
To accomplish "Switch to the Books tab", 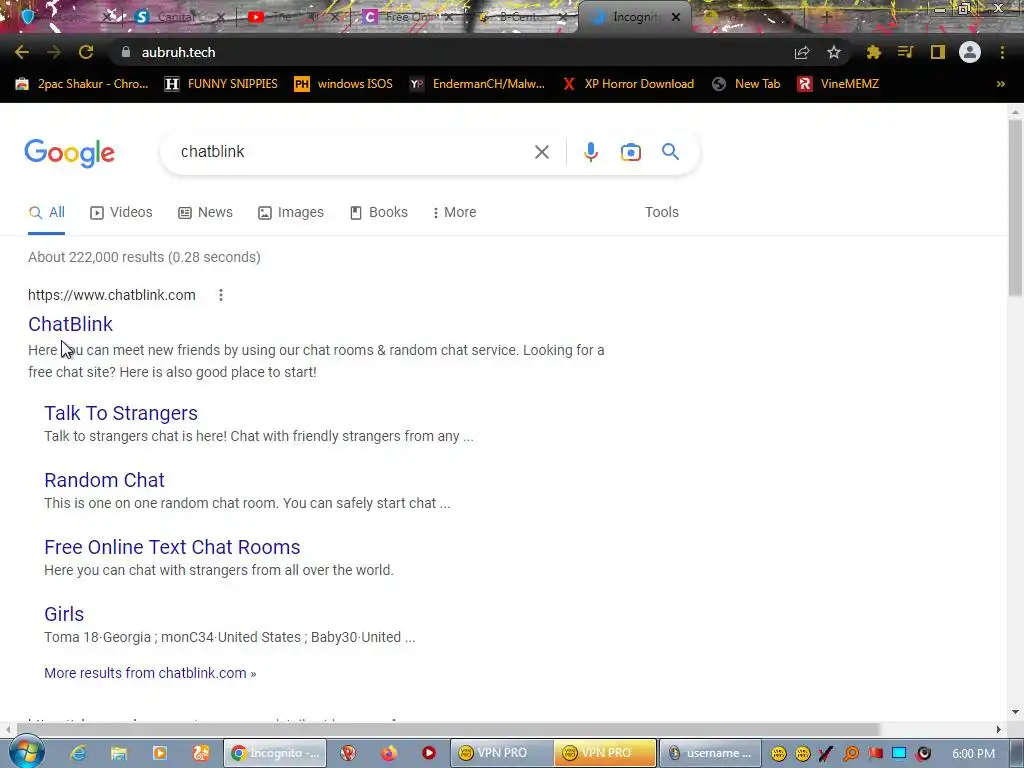I will click(x=379, y=212).
